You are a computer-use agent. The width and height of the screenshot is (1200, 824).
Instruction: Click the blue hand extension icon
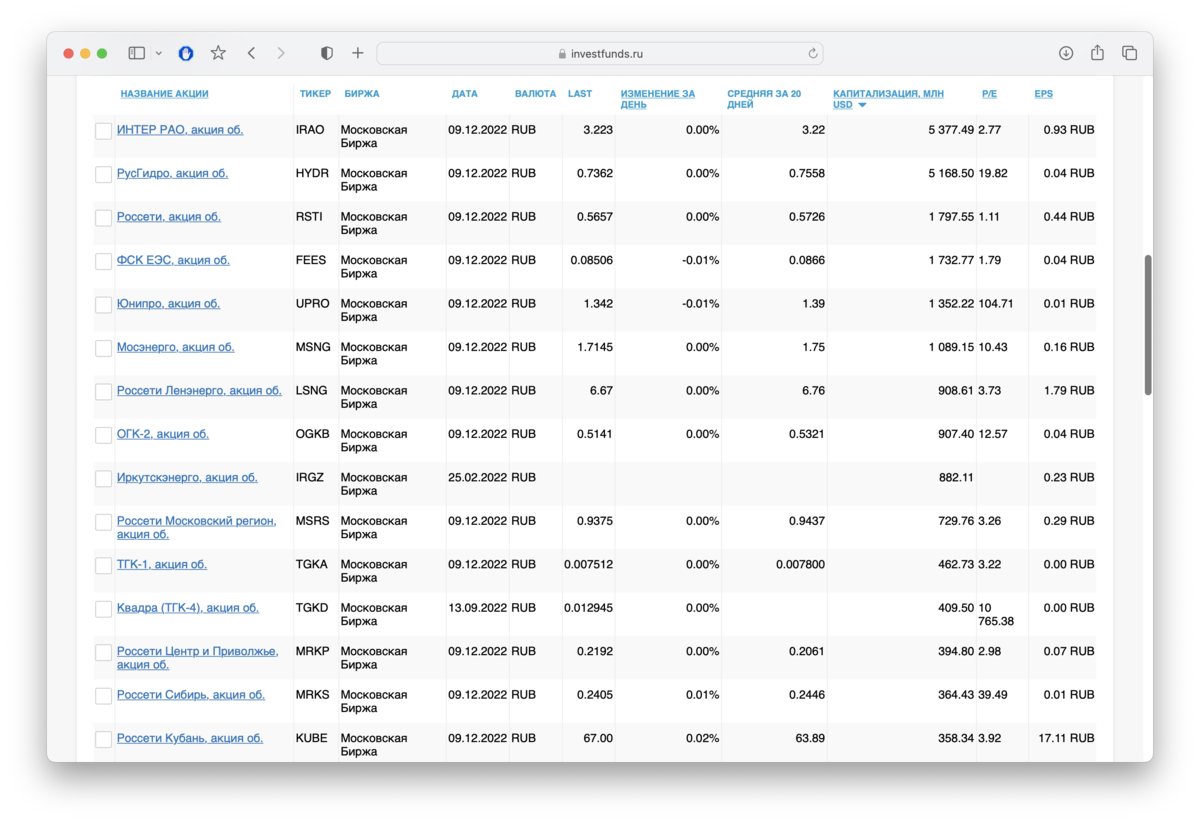click(x=186, y=53)
